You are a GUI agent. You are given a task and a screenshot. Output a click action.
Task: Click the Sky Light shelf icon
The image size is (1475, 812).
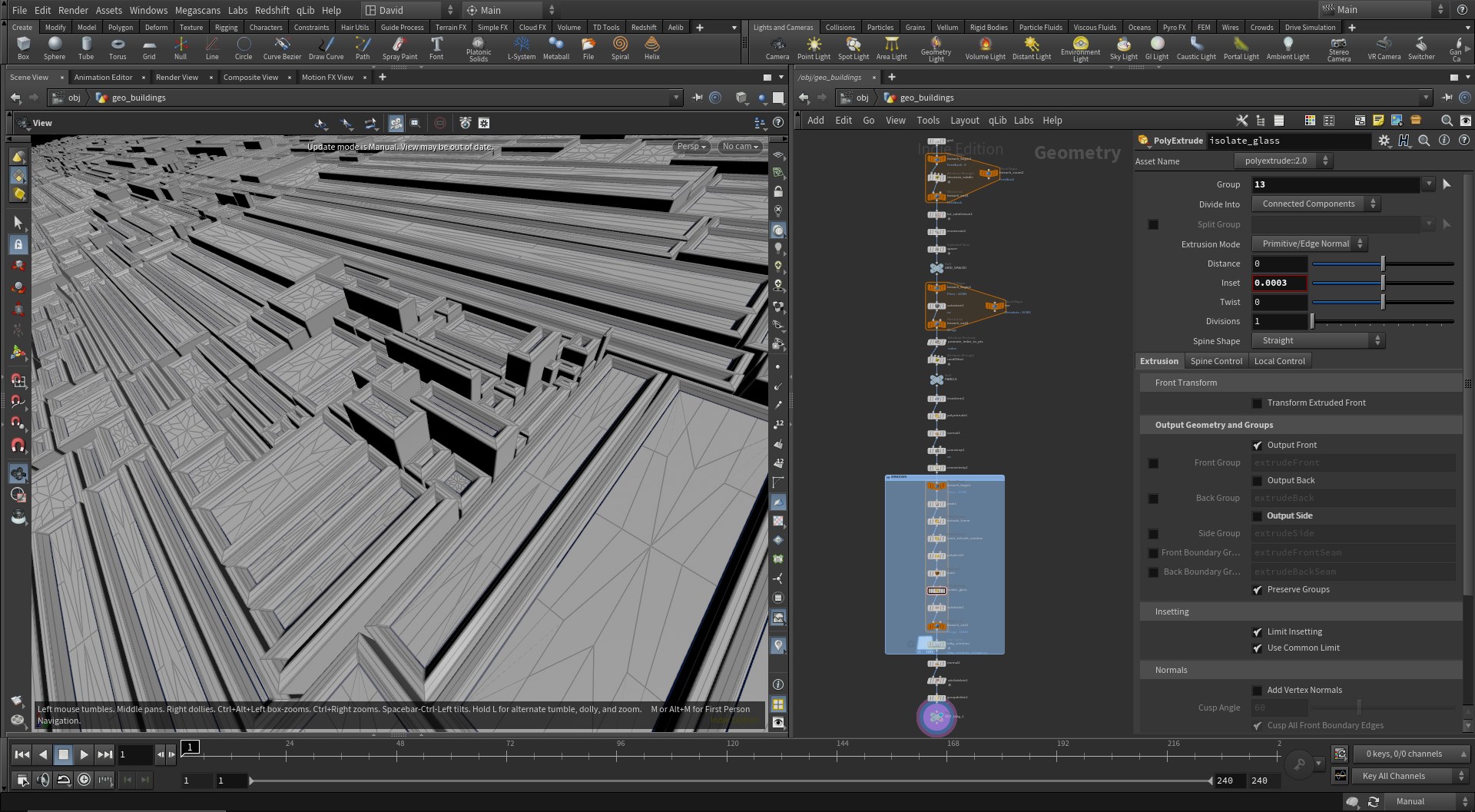pos(1123,48)
